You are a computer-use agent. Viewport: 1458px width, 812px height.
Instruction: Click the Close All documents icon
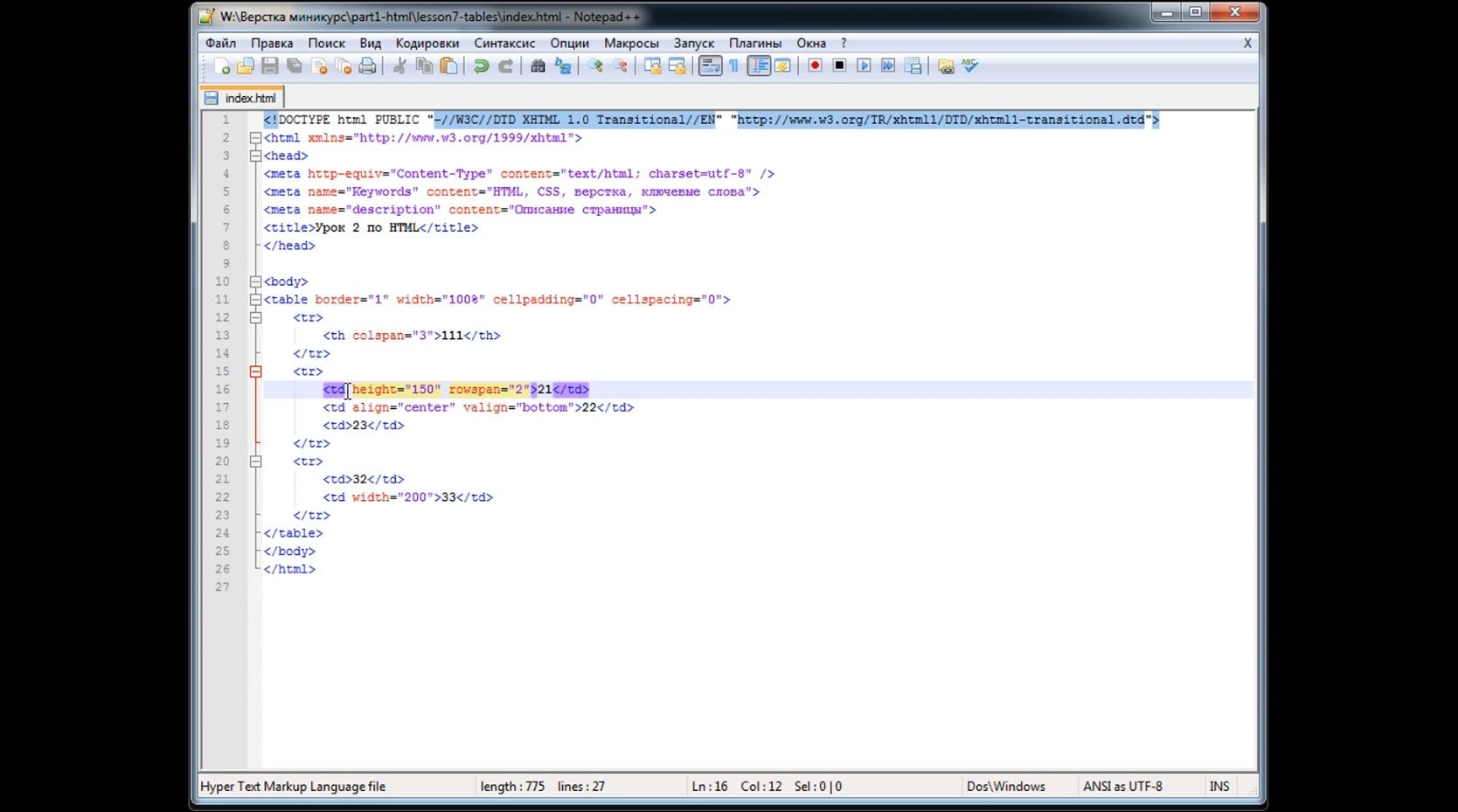click(344, 66)
